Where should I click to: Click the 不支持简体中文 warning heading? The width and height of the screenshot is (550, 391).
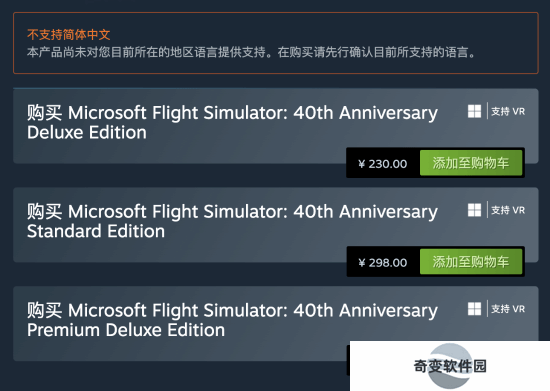click(69, 35)
